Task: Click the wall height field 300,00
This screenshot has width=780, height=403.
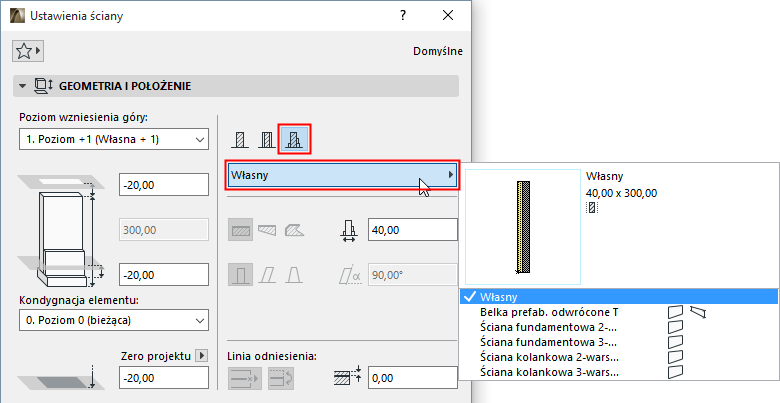Action: tap(164, 230)
